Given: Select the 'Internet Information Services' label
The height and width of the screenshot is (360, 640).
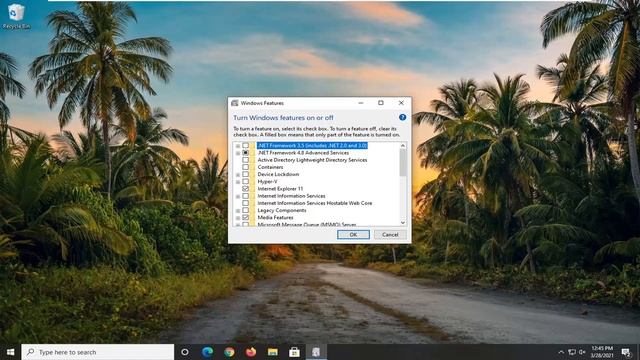Looking at the screenshot, I should tap(291, 196).
